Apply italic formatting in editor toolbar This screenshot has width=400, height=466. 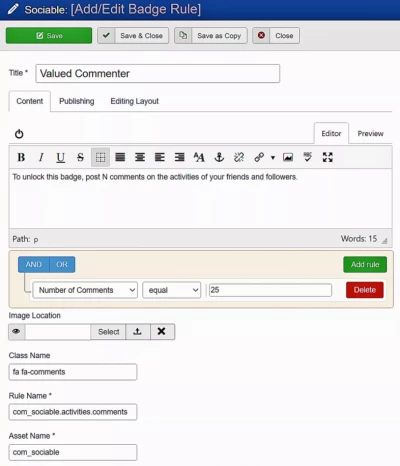tap(41, 157)
